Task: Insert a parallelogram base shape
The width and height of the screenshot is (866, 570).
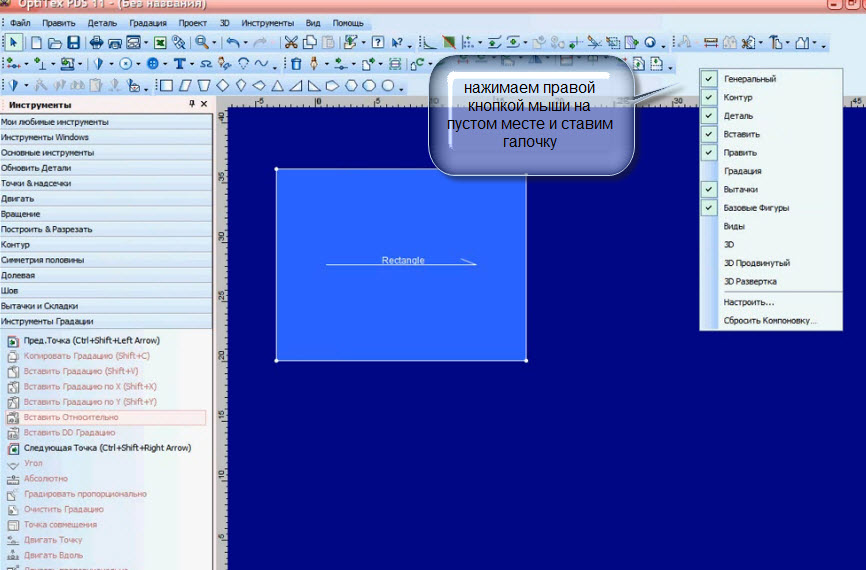Action: 185,86
